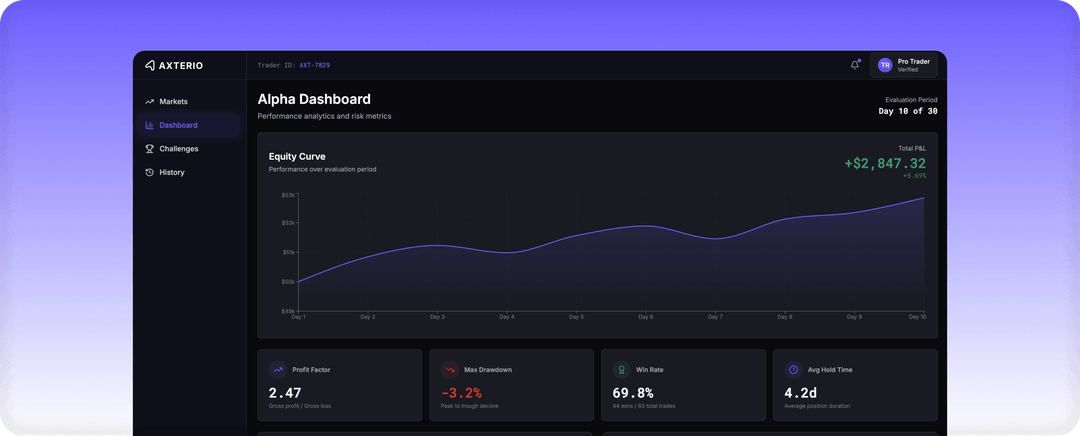Click the Challenges trophy icon

pos(150,149)
